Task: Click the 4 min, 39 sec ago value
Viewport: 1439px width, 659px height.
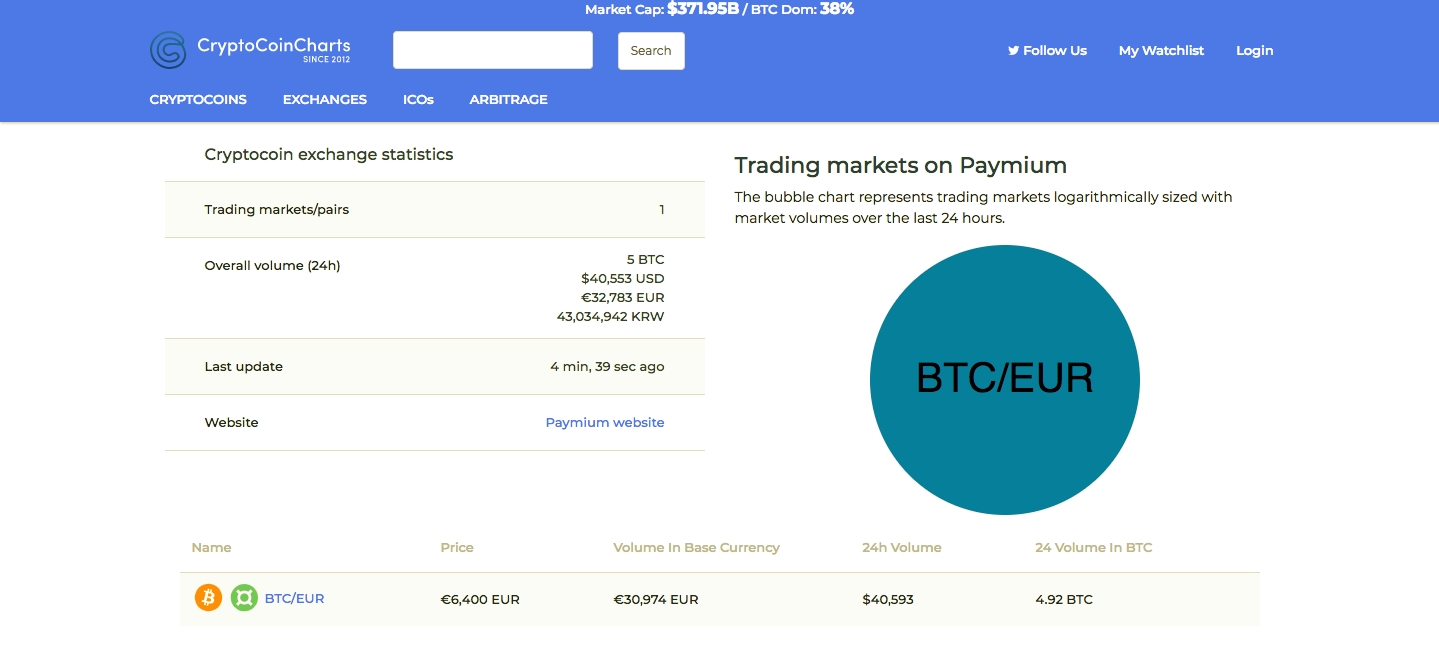Action: coord(607,366)
